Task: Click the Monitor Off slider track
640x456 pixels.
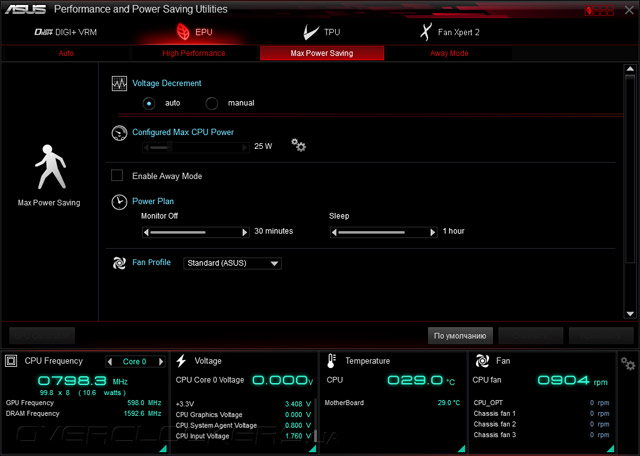Action: [196, 232]
